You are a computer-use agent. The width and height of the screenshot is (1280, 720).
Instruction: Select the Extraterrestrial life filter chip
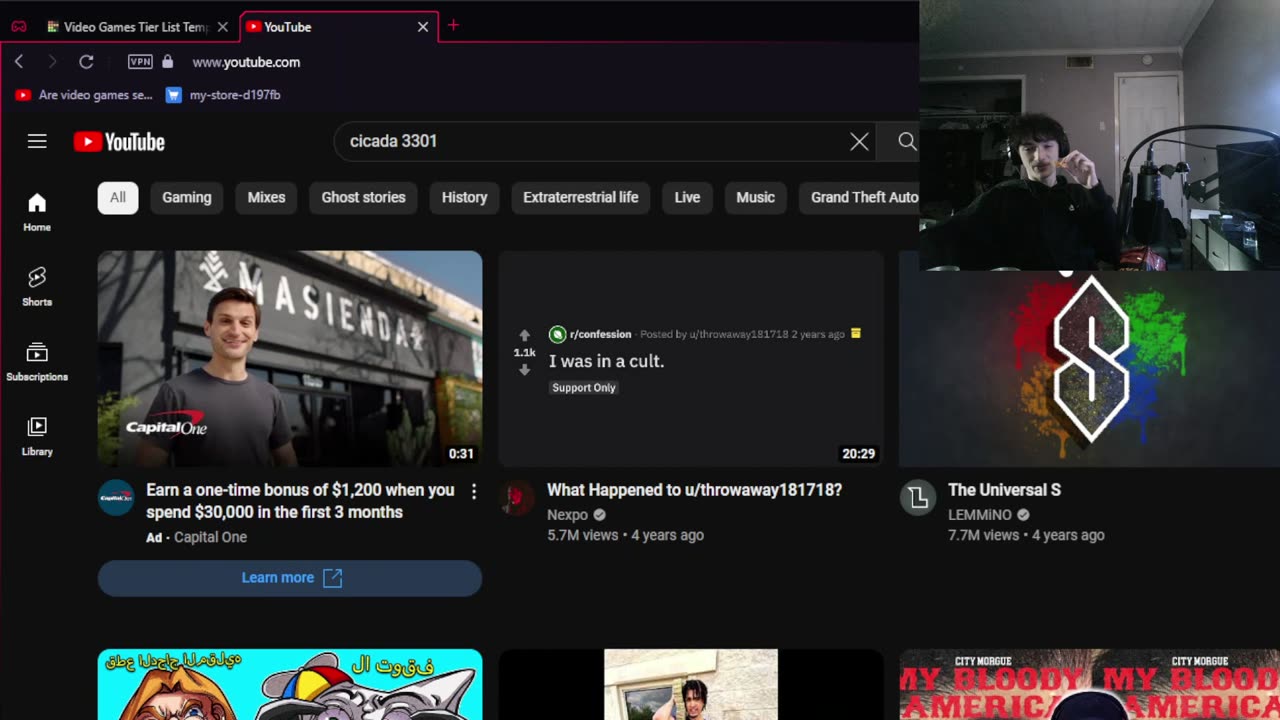(581, 197)
